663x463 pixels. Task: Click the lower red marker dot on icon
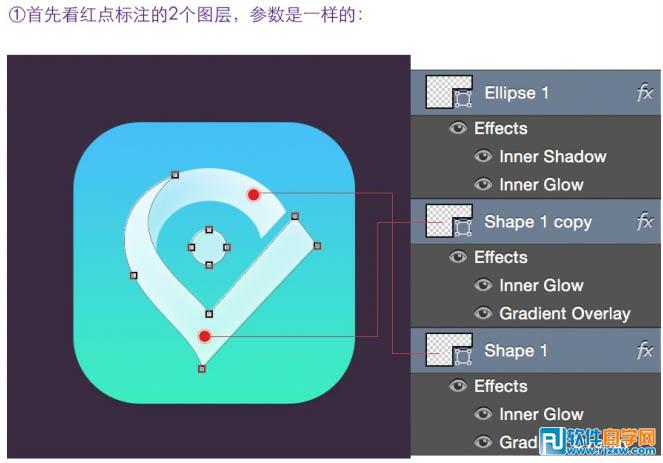[205, 336]
